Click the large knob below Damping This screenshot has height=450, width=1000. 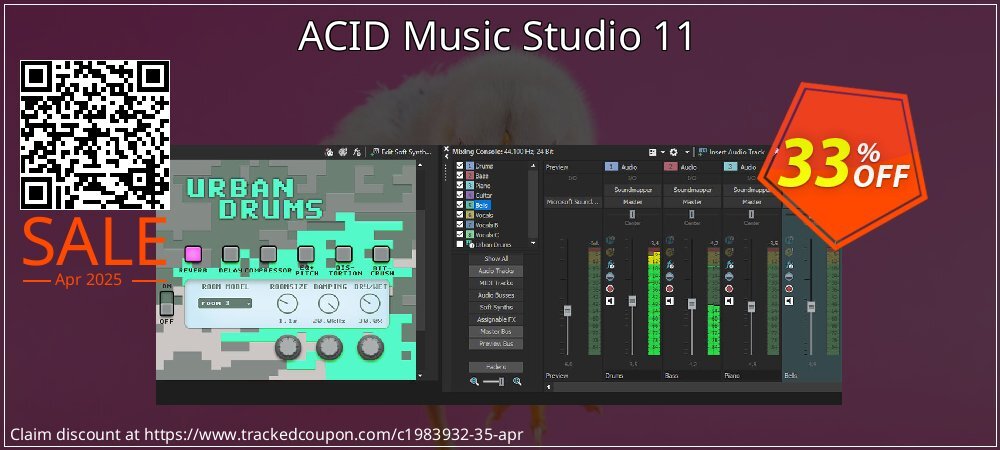point(329,347)
